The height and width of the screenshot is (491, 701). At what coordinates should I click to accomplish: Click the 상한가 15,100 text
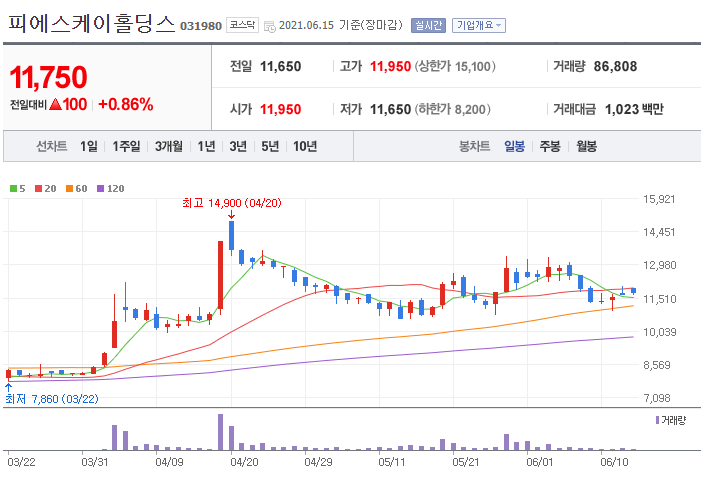point(455,66)
